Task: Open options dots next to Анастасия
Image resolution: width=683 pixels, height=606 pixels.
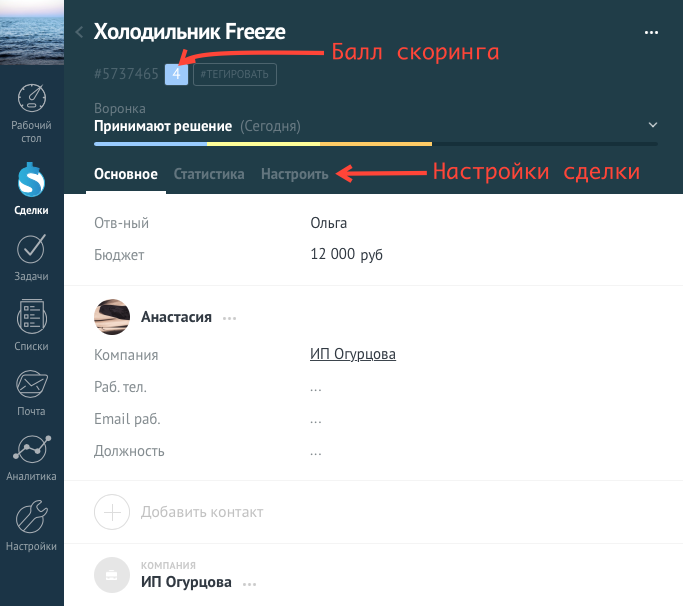Action: [229, 318]
